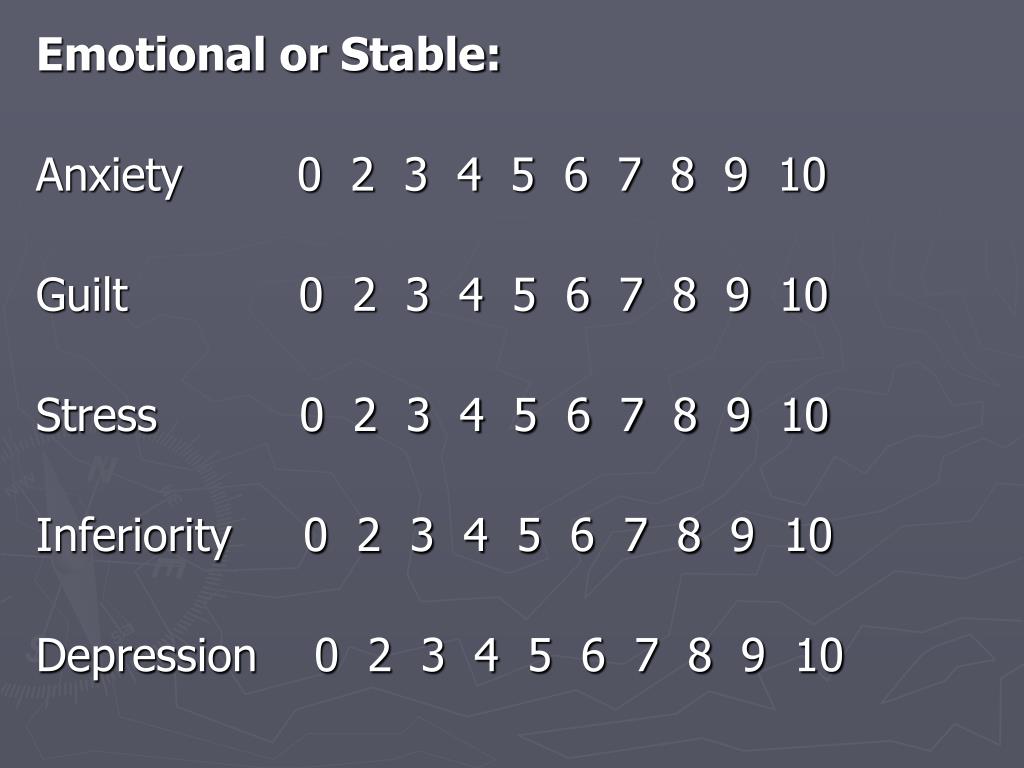Screen dimensions: 1024x768
Task: Choose 6 in the Stress row
Action: [578, 415]
